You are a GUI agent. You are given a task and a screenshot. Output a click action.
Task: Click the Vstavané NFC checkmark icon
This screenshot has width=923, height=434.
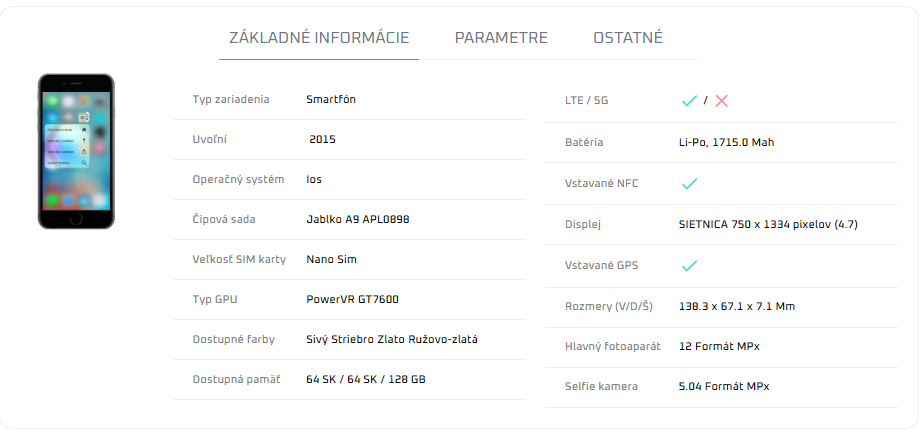689,183
